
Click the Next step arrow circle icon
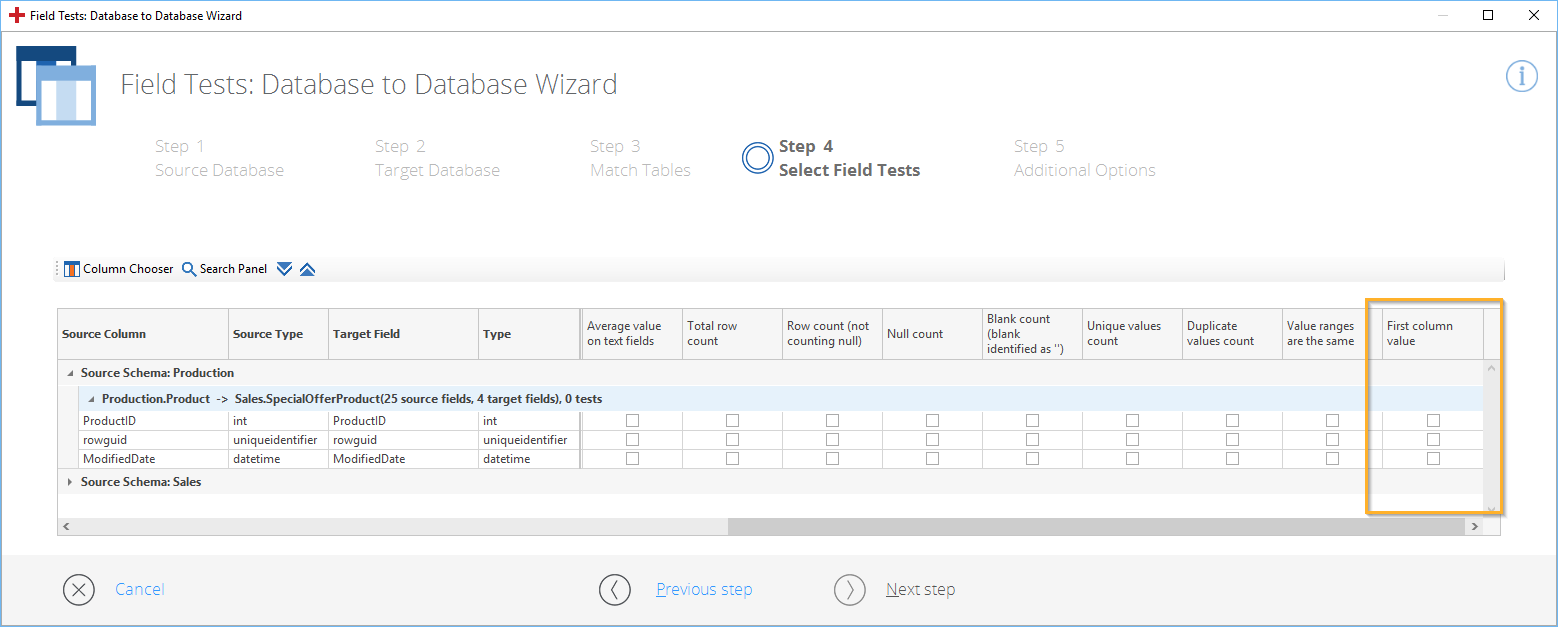click(850, 590)
